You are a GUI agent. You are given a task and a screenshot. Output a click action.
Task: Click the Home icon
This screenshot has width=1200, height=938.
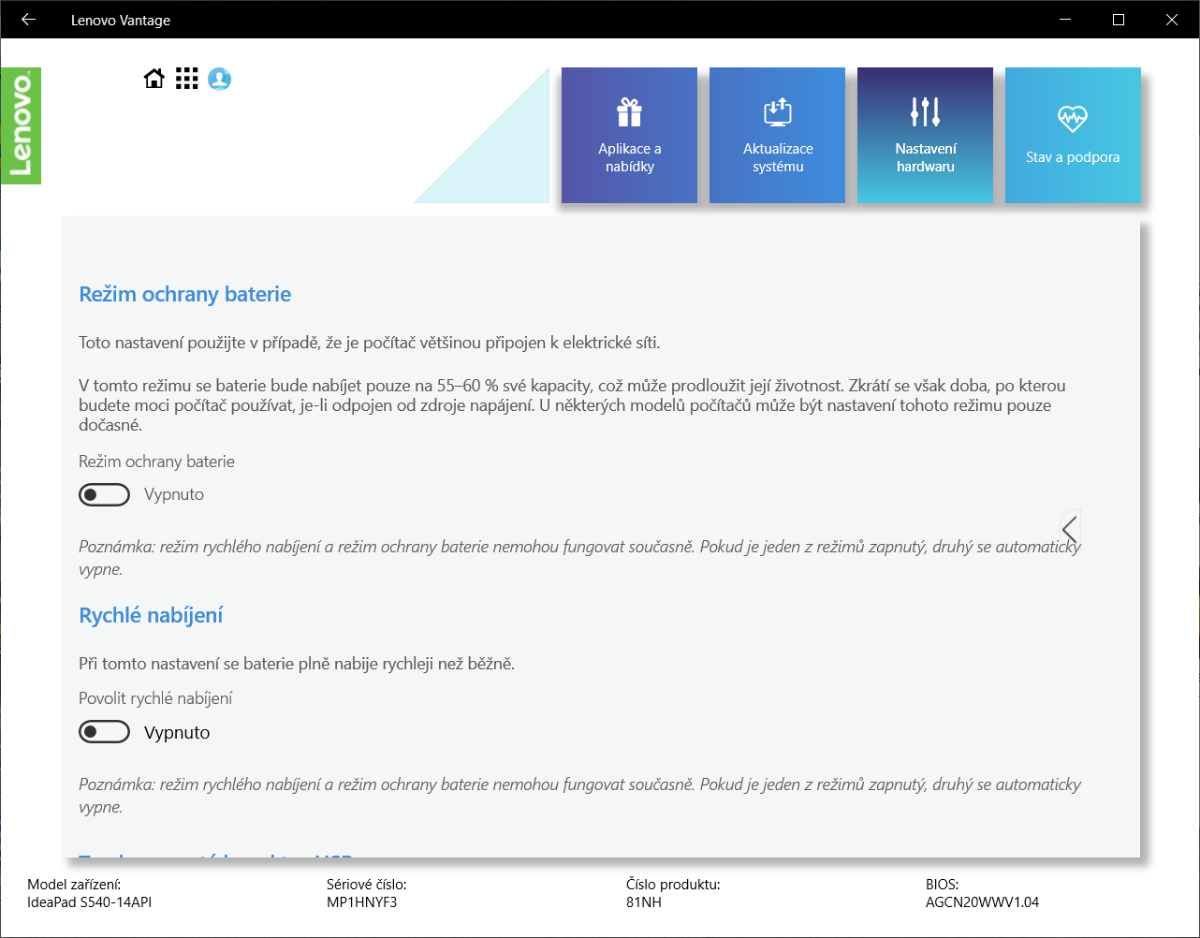coord(154,79)
